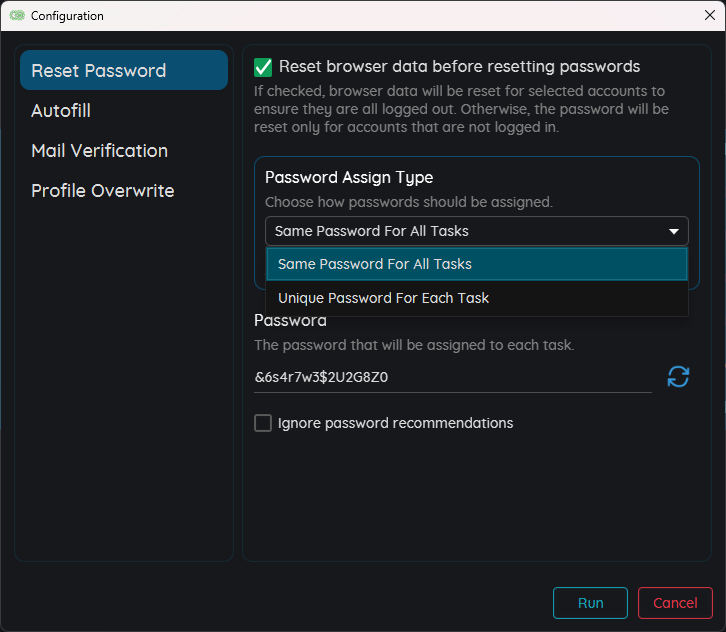Click the regenerate password refresh icon
726x632 pixels.
(678, 377)
